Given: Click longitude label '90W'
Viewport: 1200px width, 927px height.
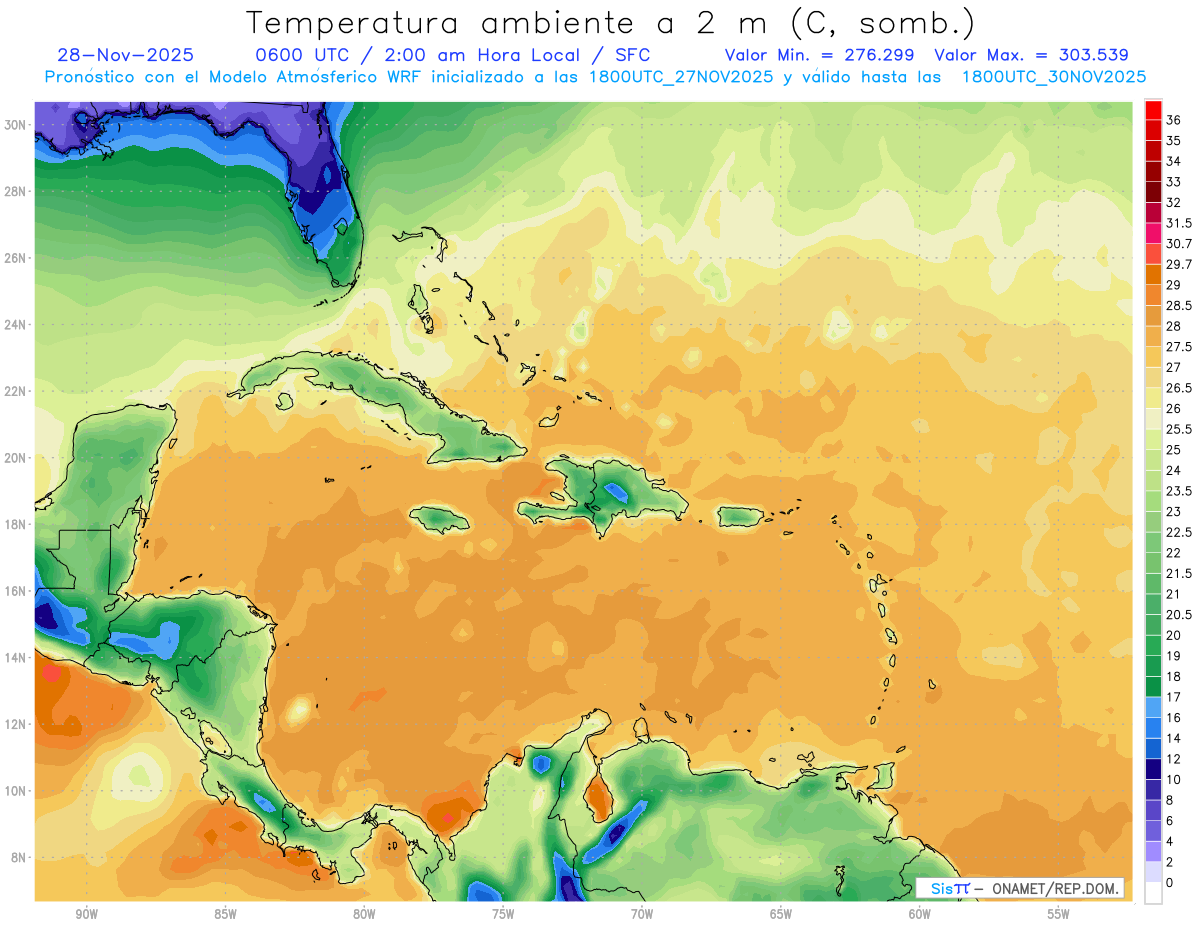Looking at the screenshot, I should point(86,914).
